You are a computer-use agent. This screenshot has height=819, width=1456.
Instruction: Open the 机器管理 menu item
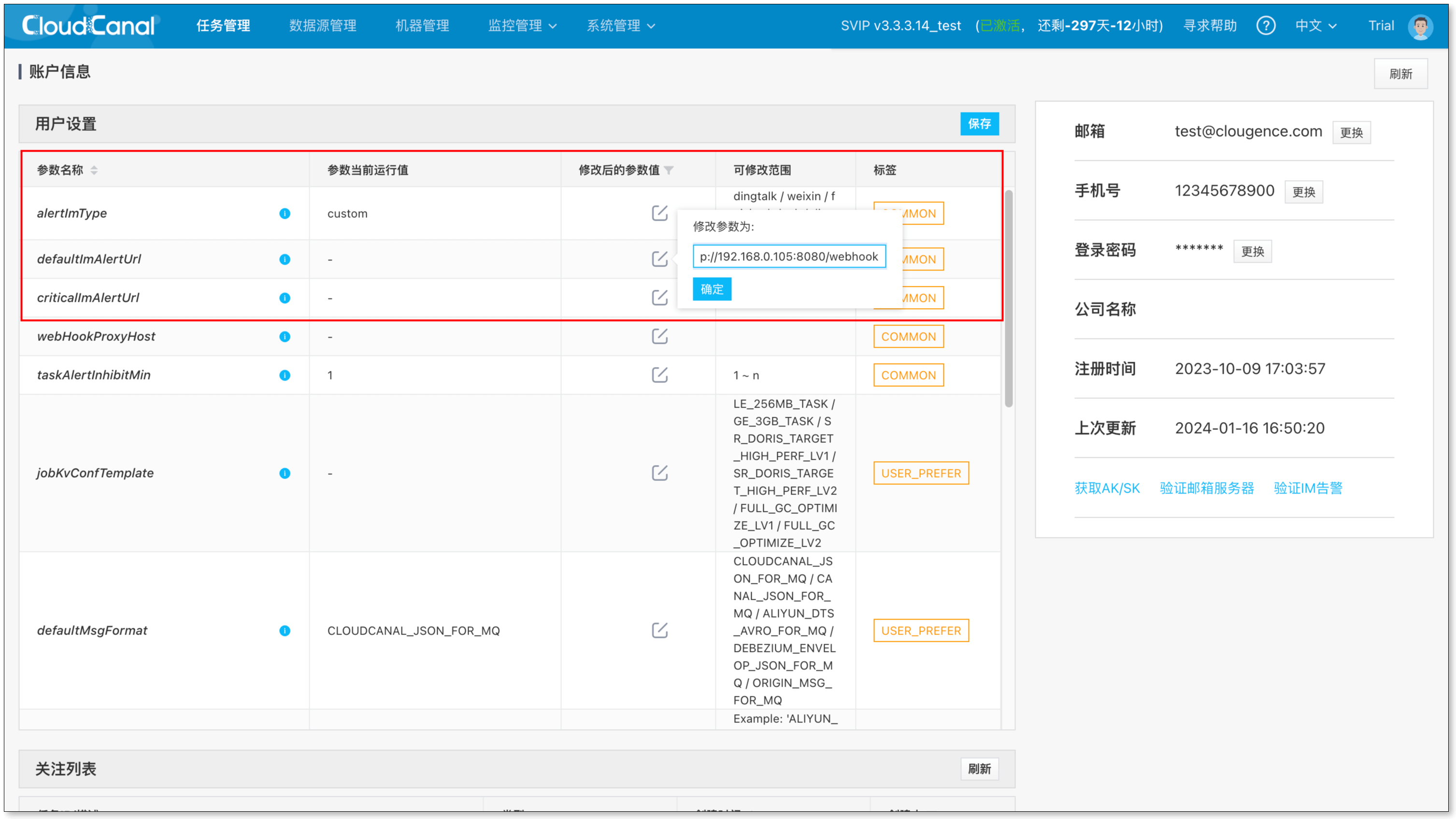(x=422, y=26)
